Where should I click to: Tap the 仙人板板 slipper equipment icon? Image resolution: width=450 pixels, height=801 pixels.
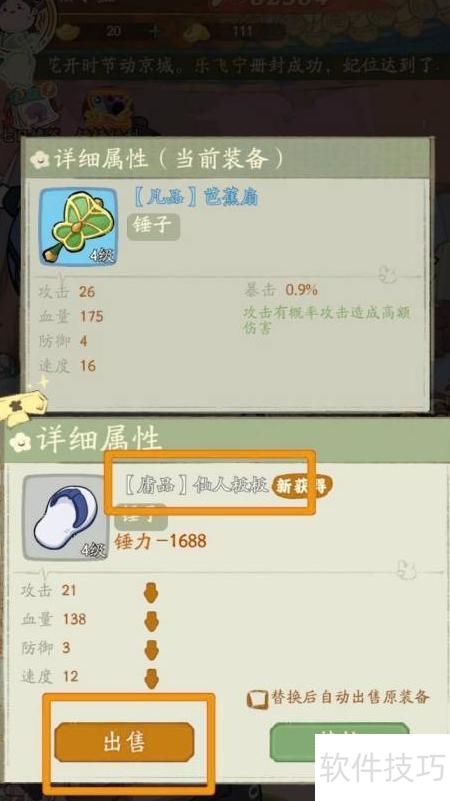click(x=66, y=517)
